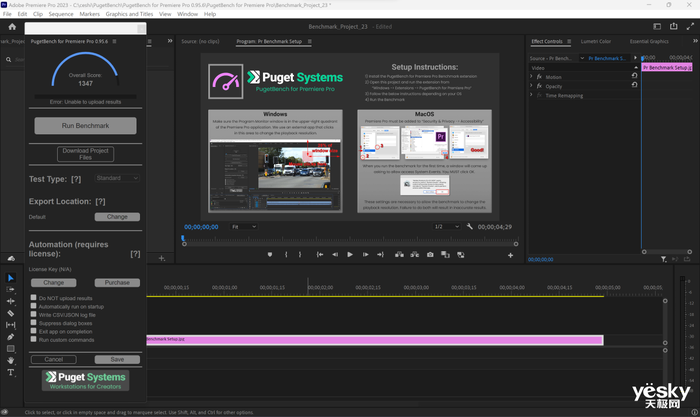Open the Graphics and Titles menu
This screenshot has width=700, height=417.
129,14
